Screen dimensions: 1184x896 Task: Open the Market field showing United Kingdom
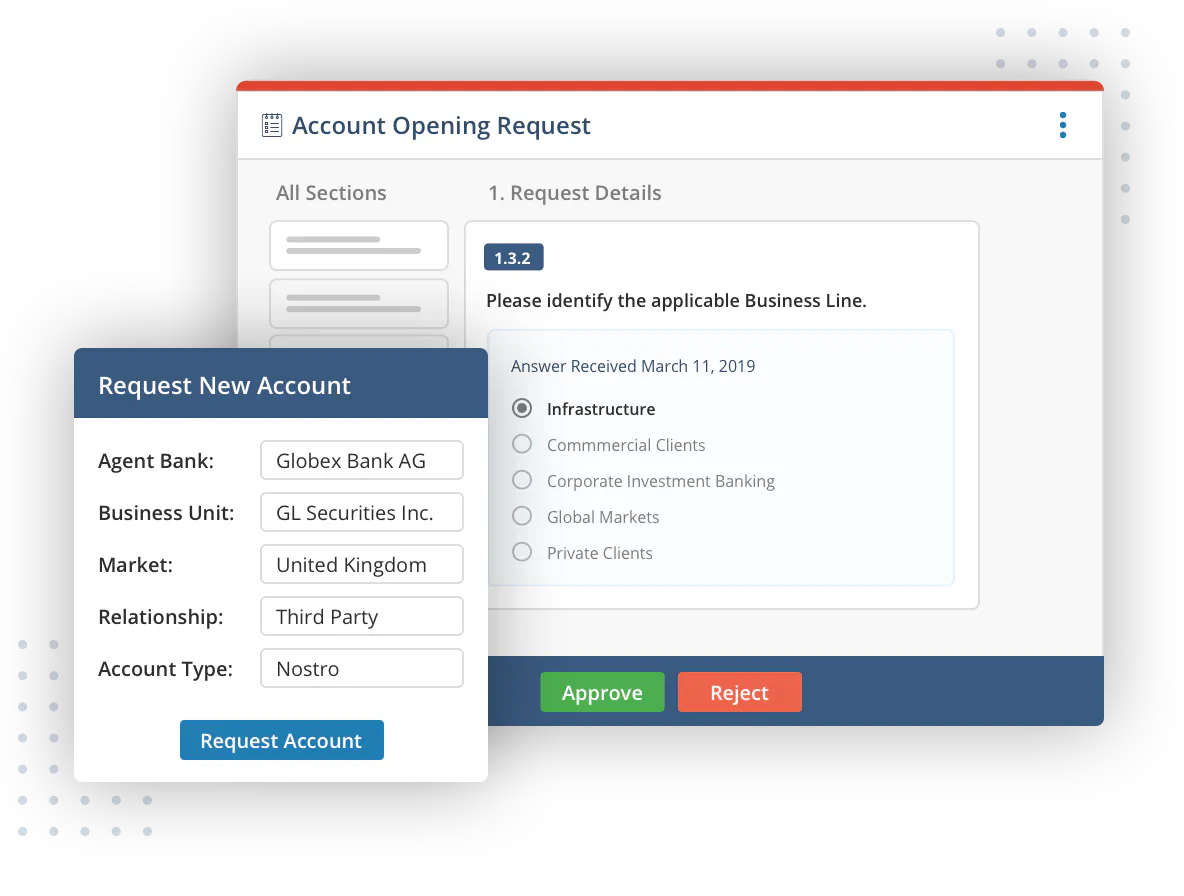pyautogui.click(x=361, y=565)
